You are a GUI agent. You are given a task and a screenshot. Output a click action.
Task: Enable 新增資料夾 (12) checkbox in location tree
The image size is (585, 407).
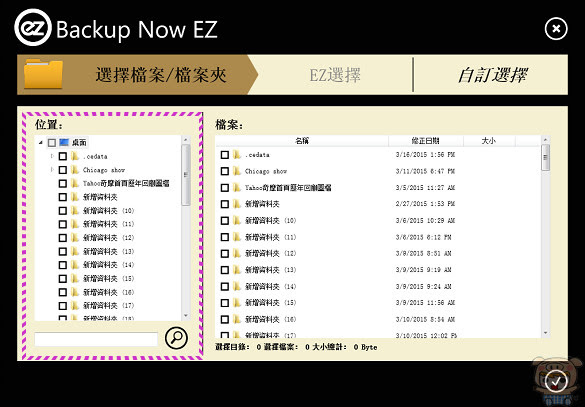[63, 238]
